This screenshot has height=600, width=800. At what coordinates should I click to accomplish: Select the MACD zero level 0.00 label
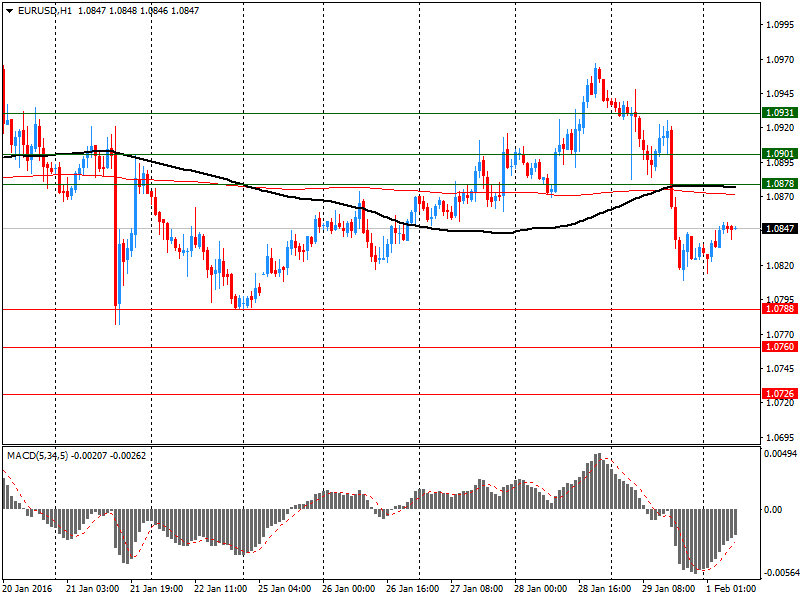(x=773, y=510)
